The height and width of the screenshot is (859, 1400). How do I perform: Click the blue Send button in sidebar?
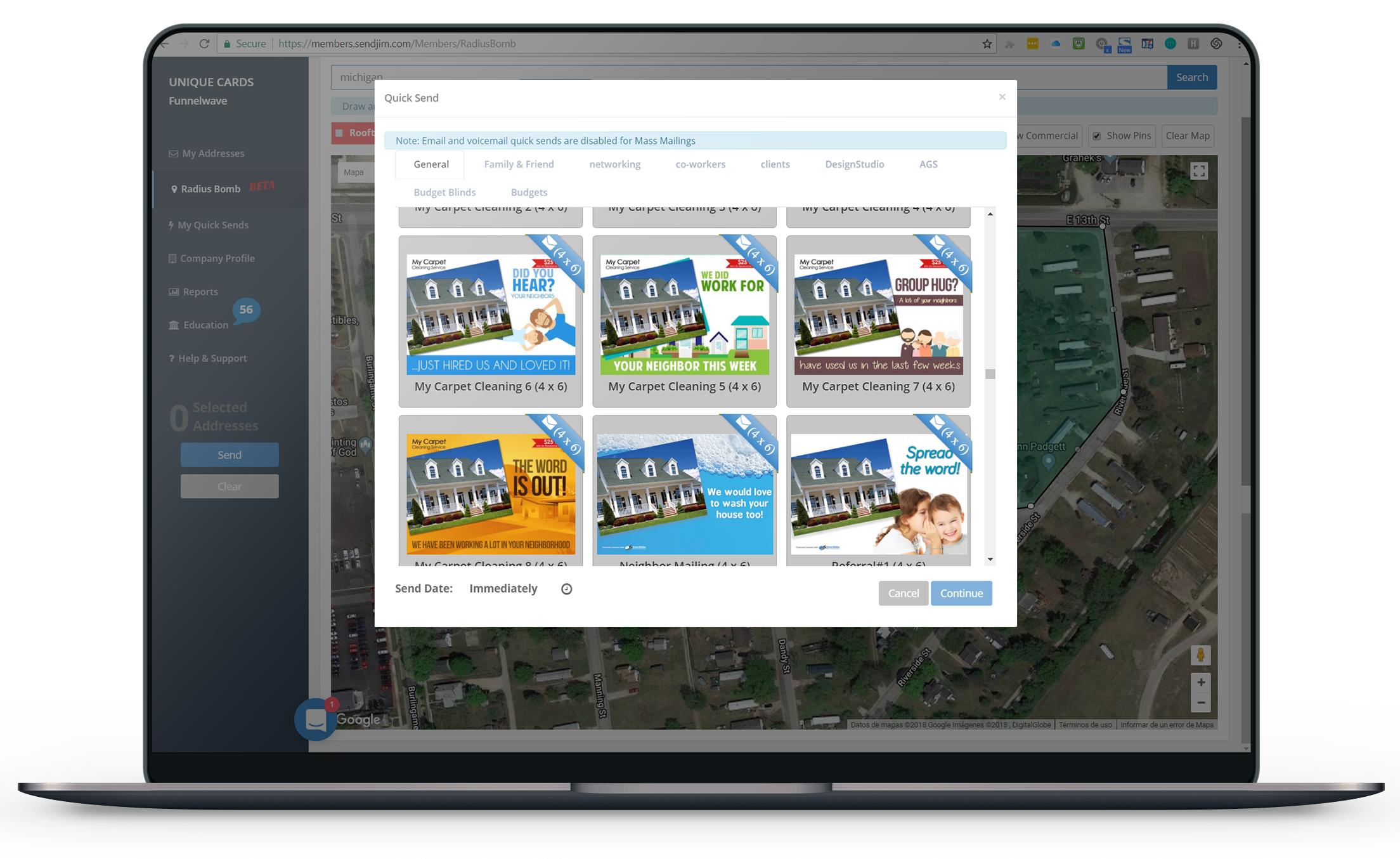[230, 455]
